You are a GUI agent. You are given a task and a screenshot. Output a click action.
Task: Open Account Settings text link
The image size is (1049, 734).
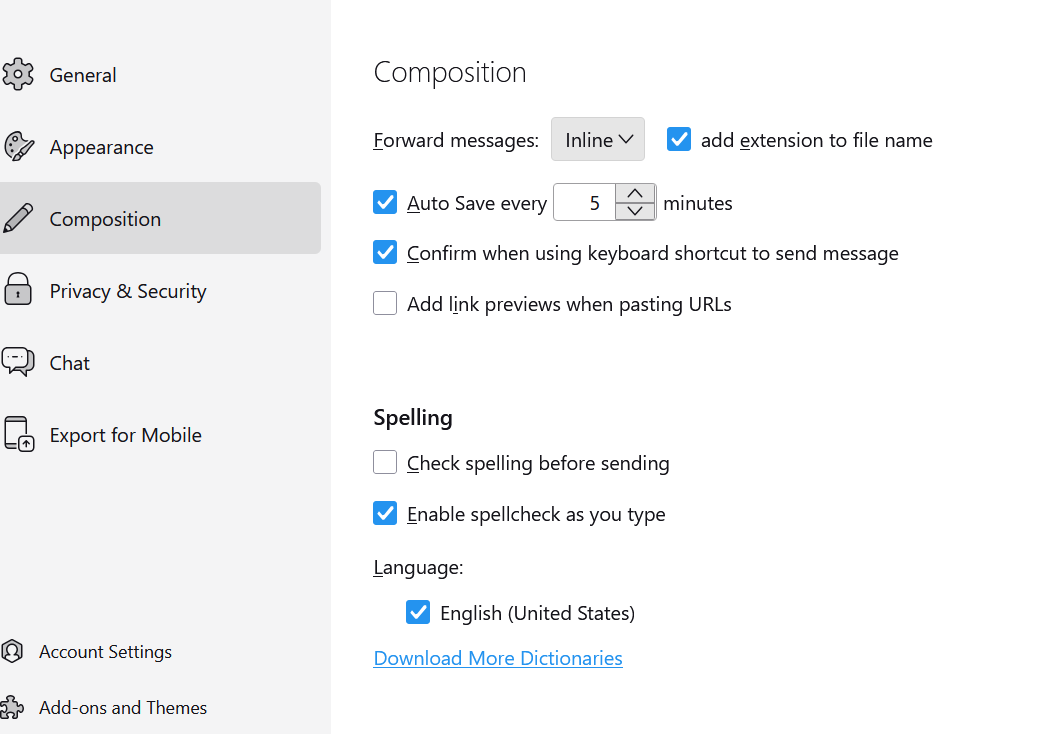(x=105, y=652)
